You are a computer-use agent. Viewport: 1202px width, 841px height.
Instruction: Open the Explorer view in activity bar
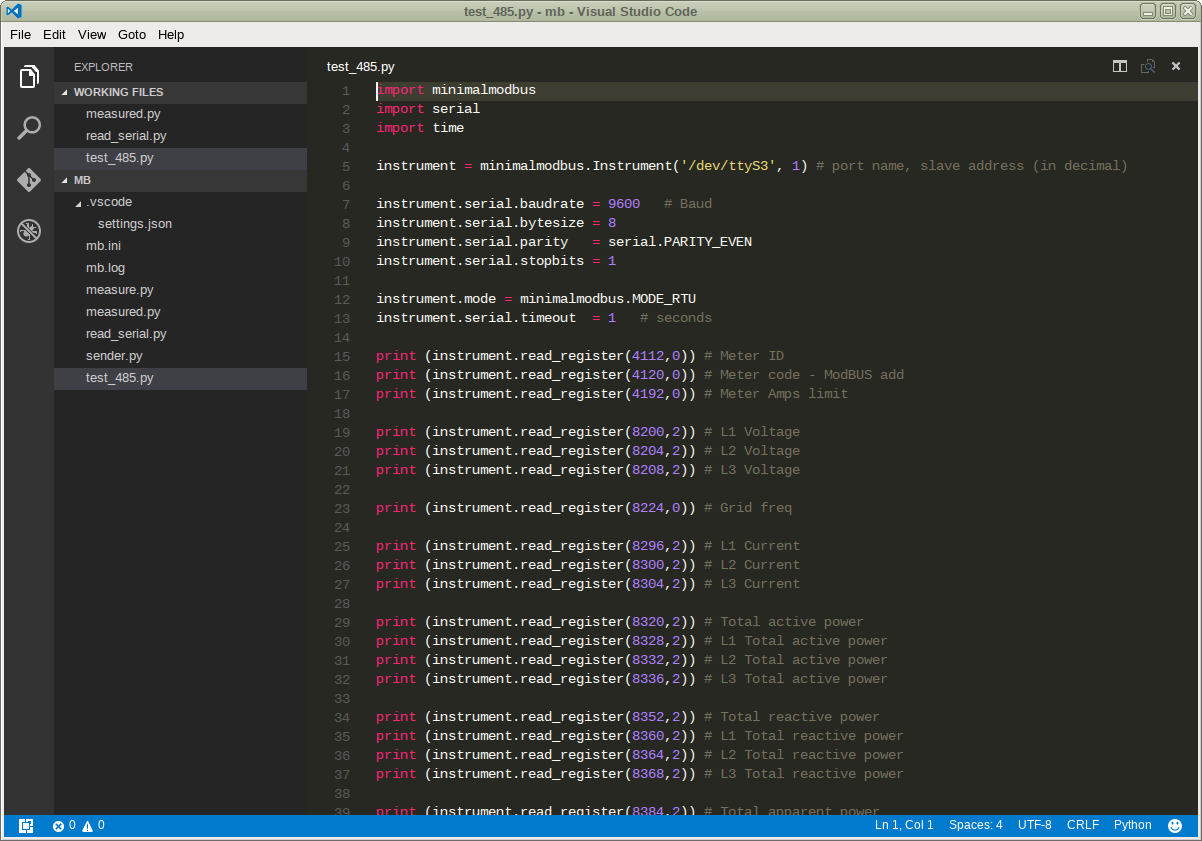coord(29,77)
